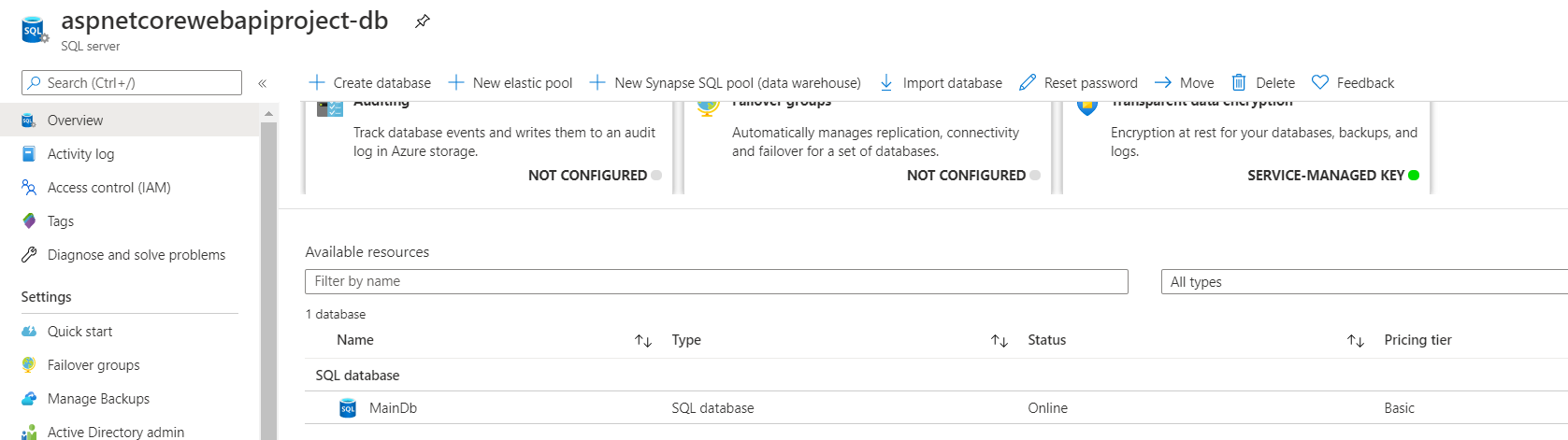Click the MainDb SQL database icon
The width and height of the screenshot is (1568, 440).
348,408
